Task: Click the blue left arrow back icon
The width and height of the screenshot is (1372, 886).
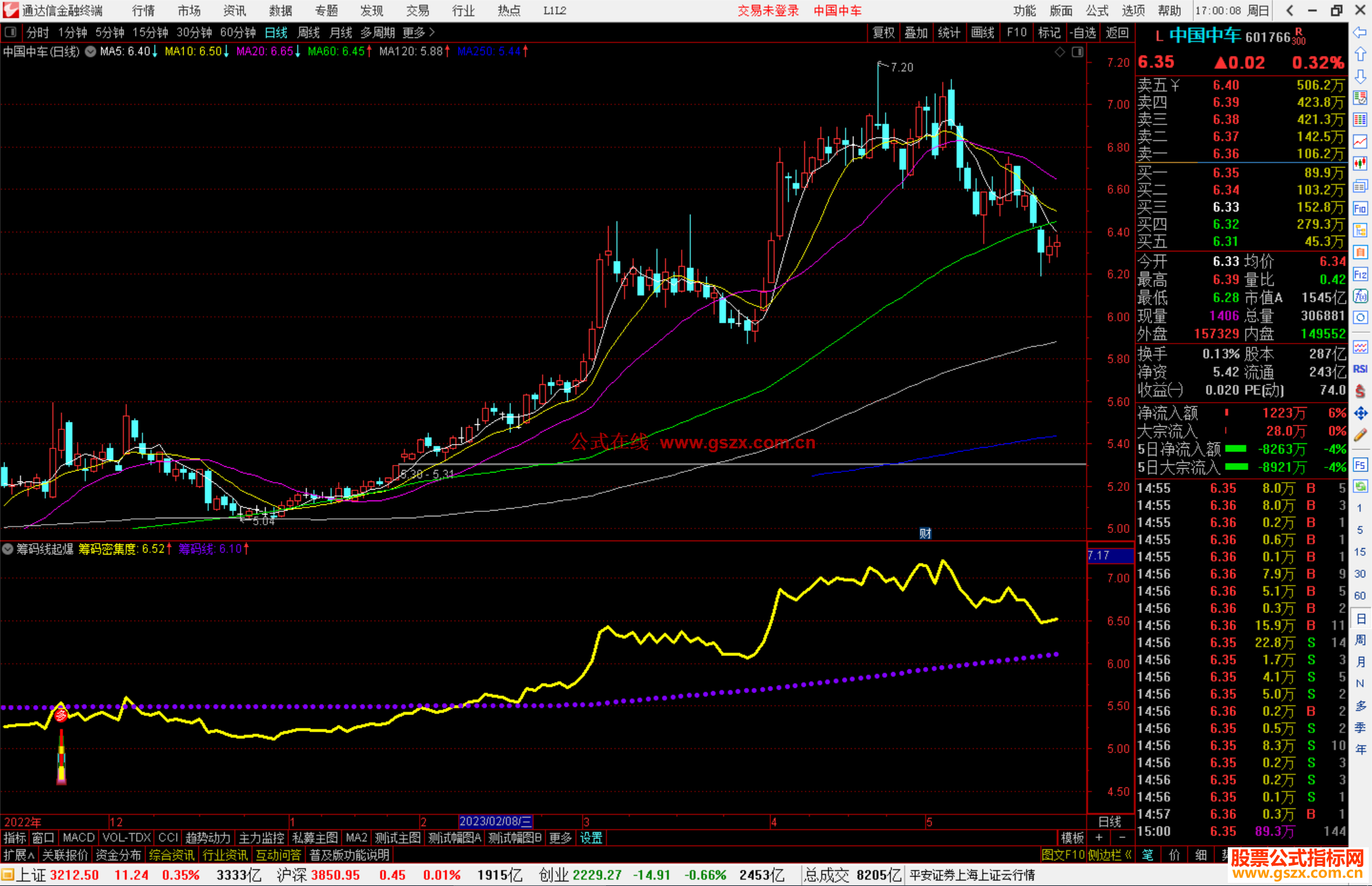Action: (1360, 32)
